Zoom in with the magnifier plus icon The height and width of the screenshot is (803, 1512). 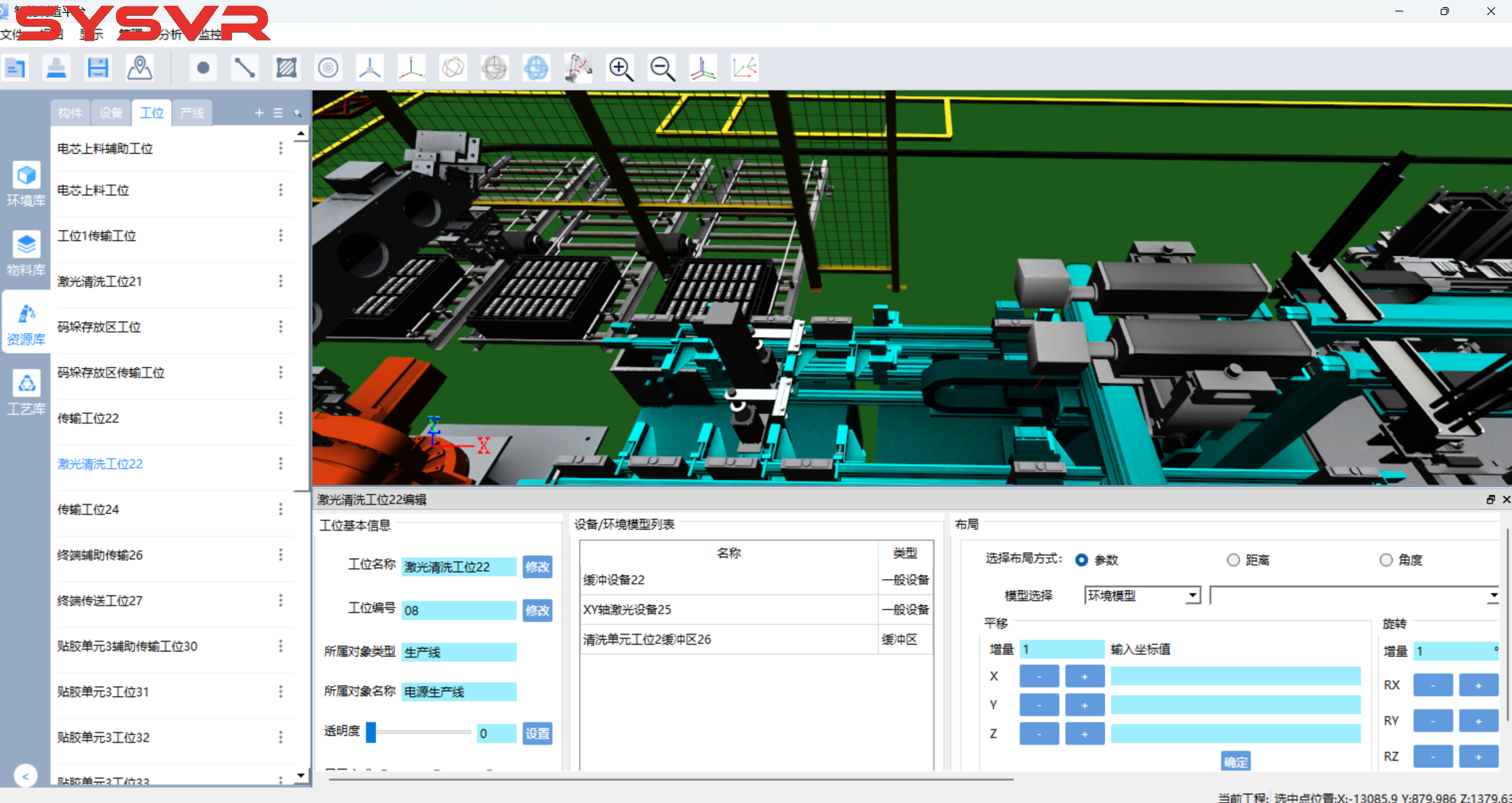point(620,68)
